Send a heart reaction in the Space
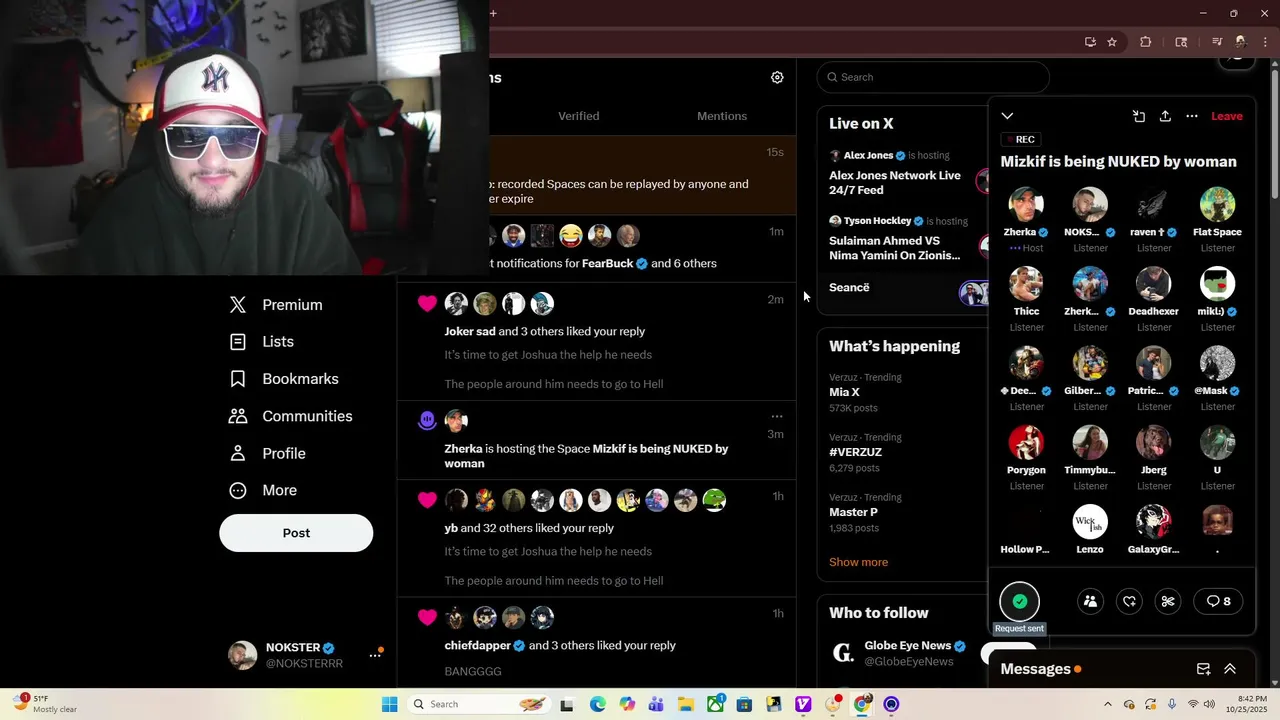1280x720 pixels. coord(1129,601)
